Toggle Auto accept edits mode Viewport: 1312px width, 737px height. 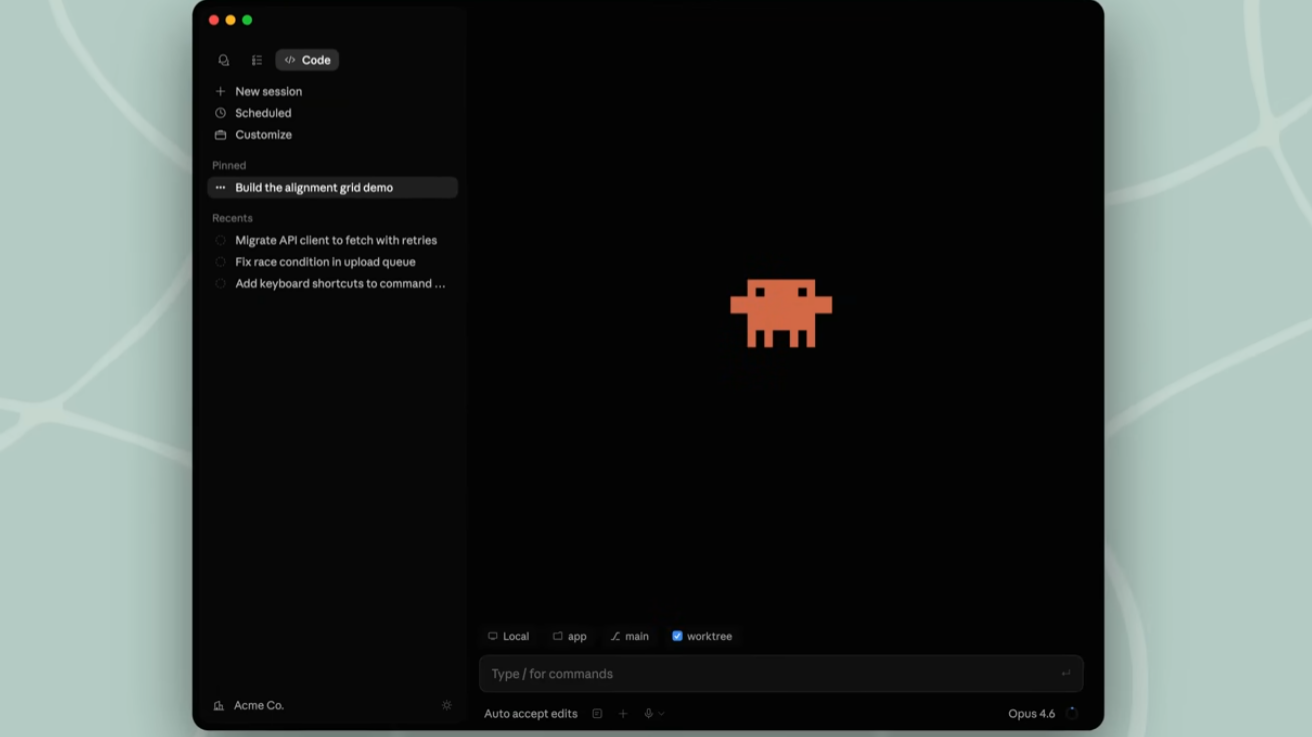click(530, 714)
